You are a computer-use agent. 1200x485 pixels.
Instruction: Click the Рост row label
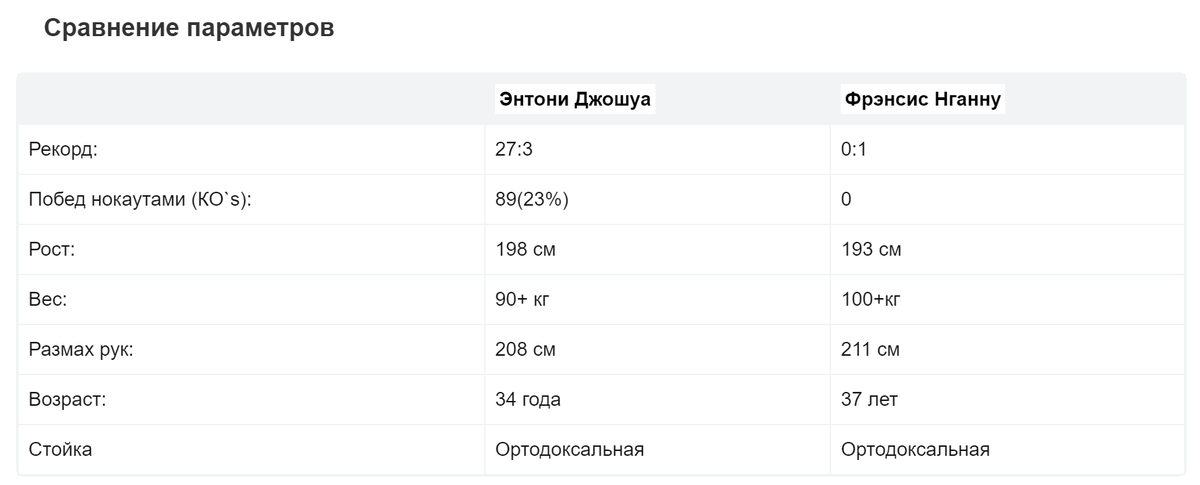pyautogui.click(x=52, y=250)
